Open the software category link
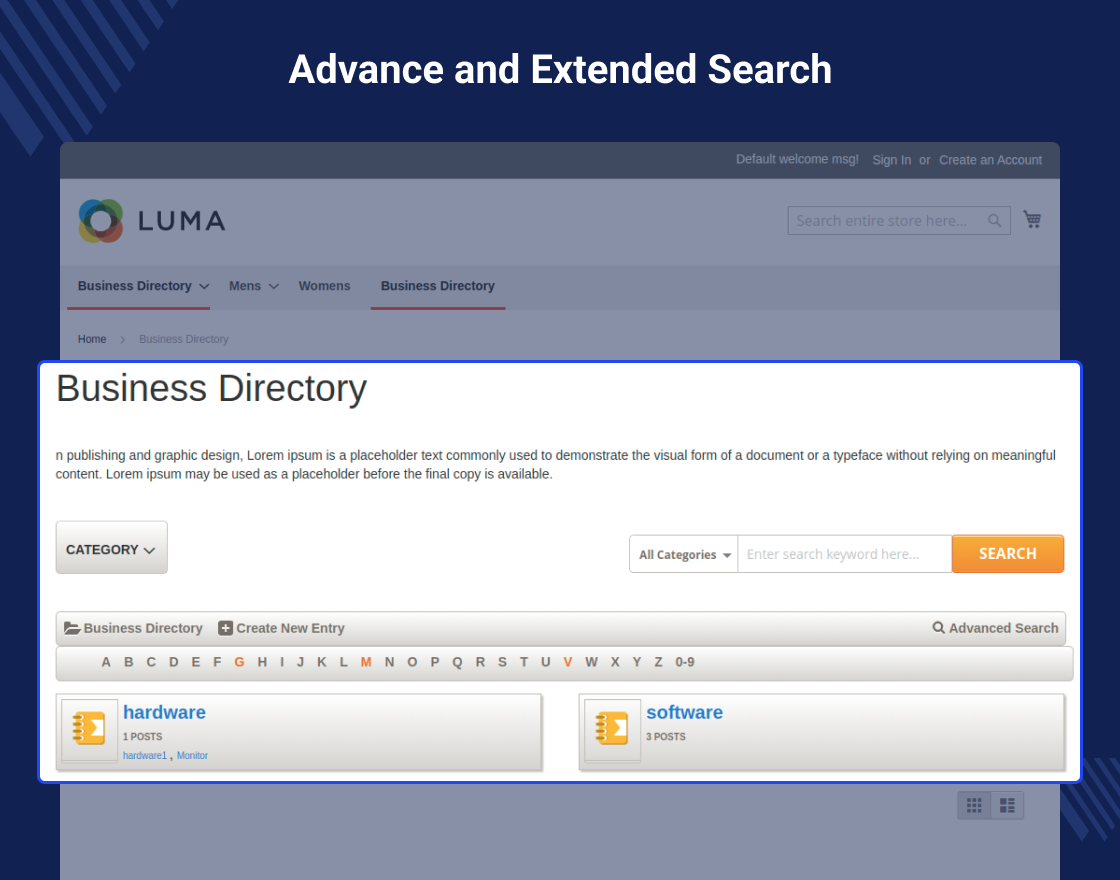Screen dimensions: 1120x880 coord(684,712)
